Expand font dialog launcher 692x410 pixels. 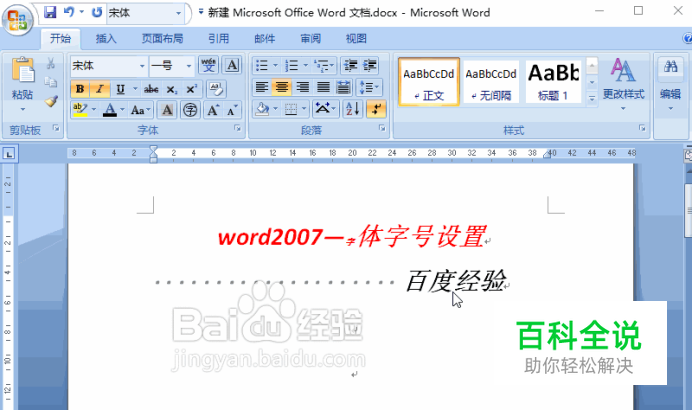(x=237, y=128)
